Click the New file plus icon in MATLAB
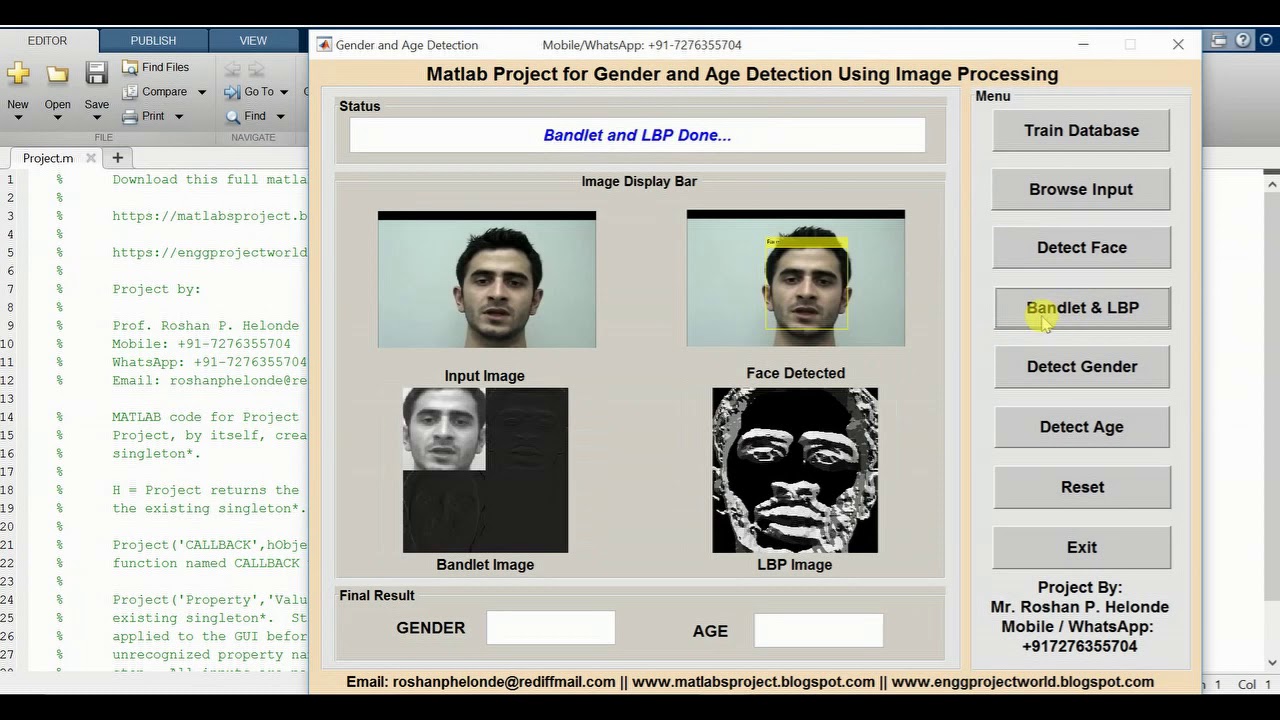This screenshot has height=720, width=1280. pyautogui.click(x=18, y=73)
